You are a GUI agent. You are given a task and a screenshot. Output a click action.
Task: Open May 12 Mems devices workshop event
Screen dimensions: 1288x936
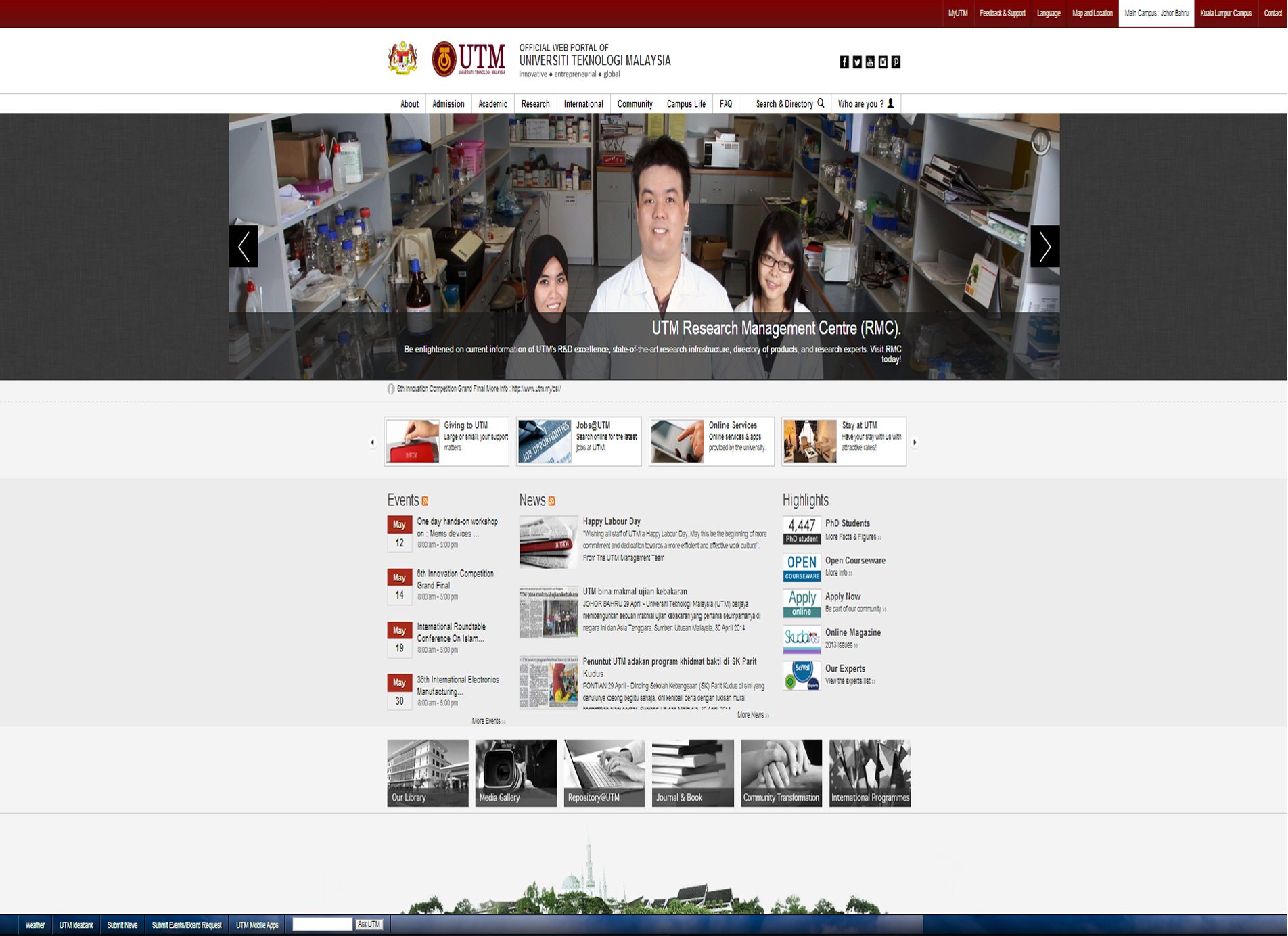[457, 528]
